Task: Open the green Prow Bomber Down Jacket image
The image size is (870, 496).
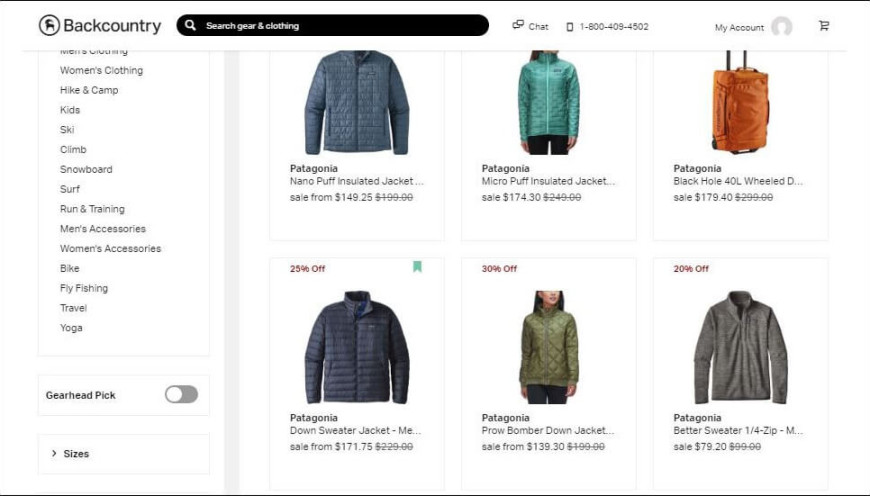Action: tap(548, 347)
